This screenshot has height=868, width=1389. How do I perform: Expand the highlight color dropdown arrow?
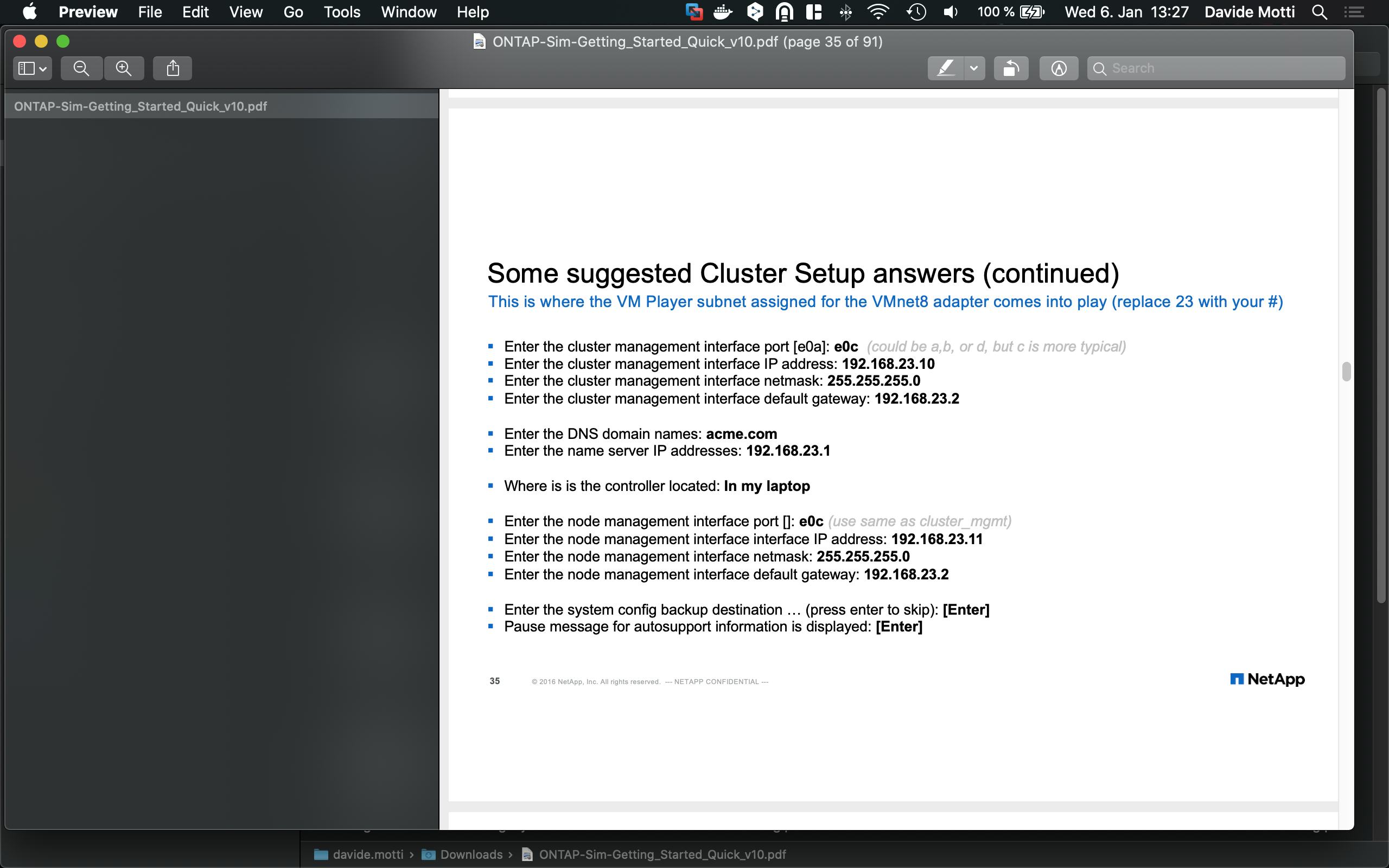click(x=974, y=68)
